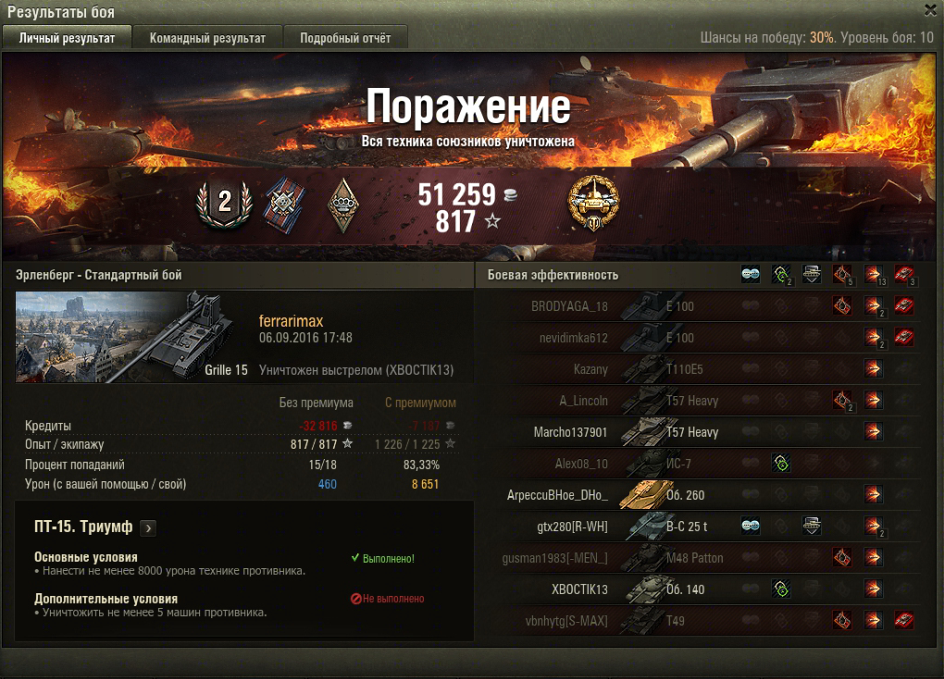944x679 pixels.
Task: Expand the ПТ-15. Триумф mission arrow
Action: [148, 528]
